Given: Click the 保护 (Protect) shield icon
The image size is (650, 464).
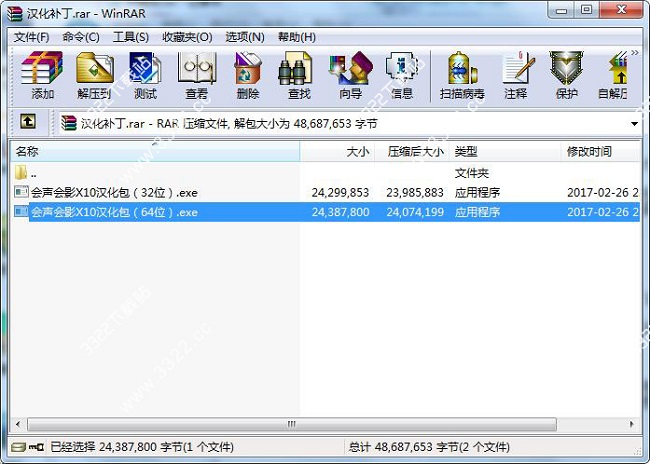Looking at the screenshot, I should (x=566, y=75).
